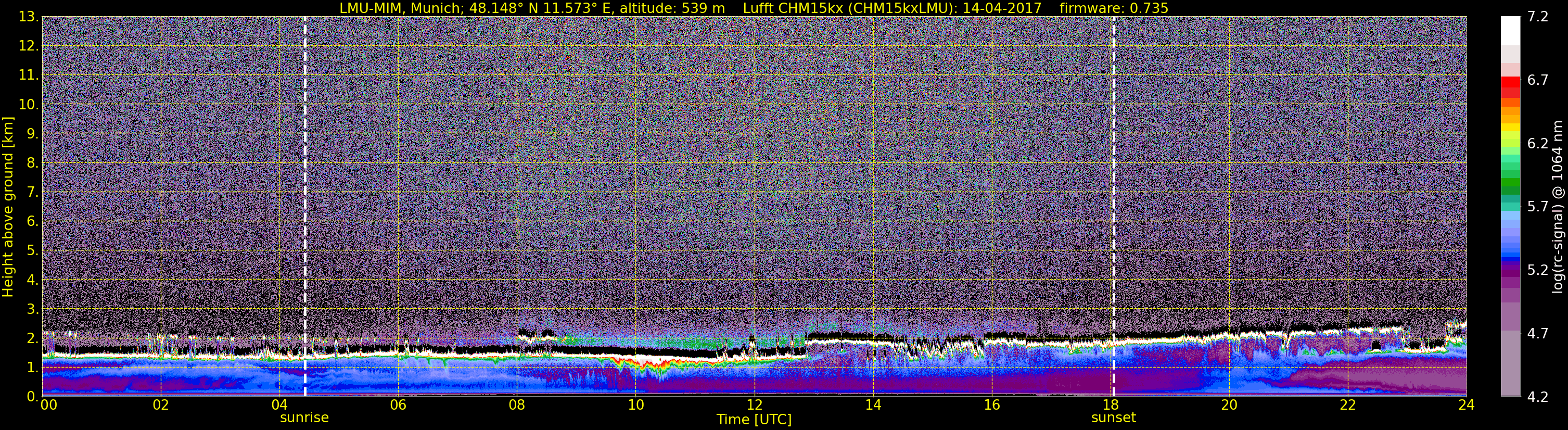Image resolution: width=1568 pixels, height=430 pixels.
Task: Click the 18 tick label on time axis
Action: pos(1110,405)
